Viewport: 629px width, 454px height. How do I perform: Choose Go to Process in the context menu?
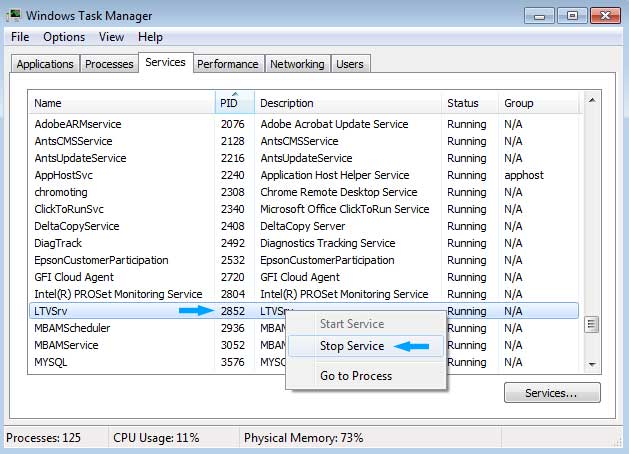(365, 376)
